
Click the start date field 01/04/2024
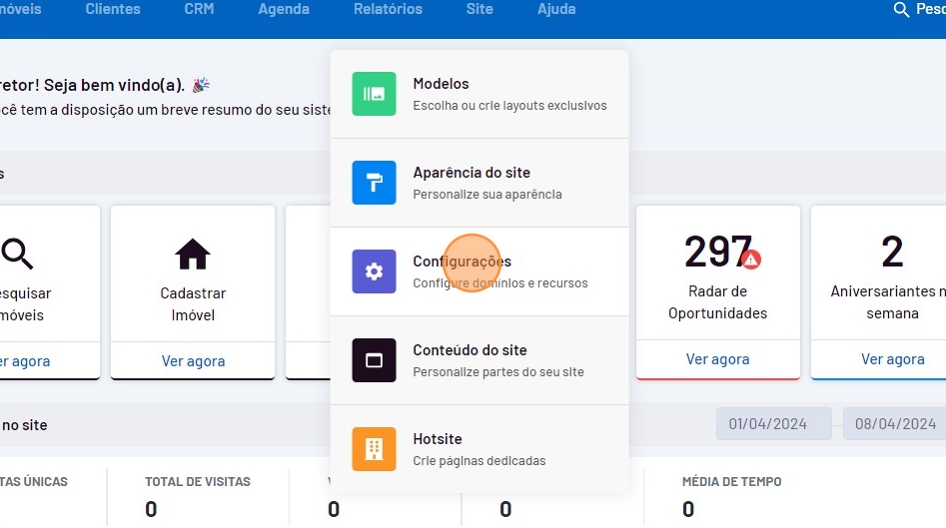[773, 424]
